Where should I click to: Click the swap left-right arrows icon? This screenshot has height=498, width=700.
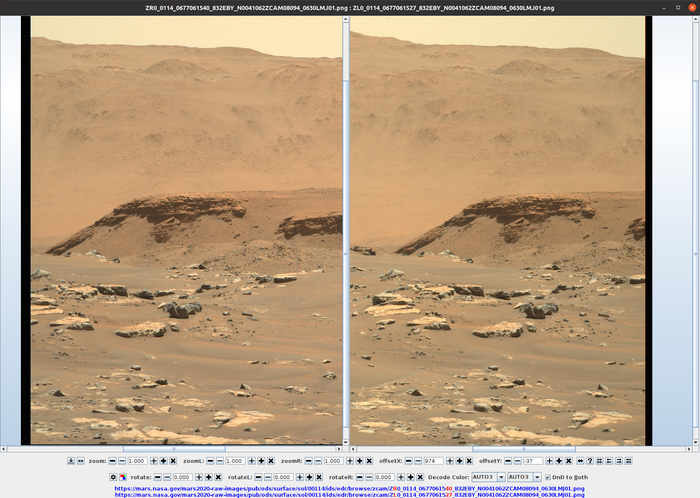[580, 461]
